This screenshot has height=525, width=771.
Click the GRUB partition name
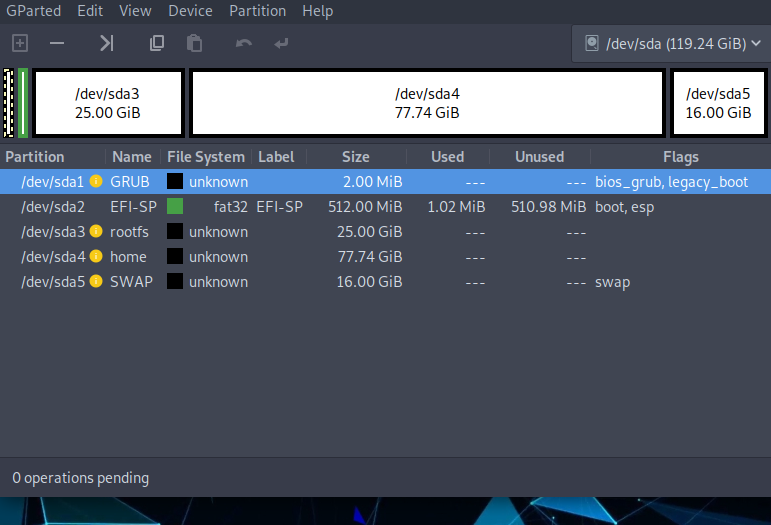pos(130,182)
